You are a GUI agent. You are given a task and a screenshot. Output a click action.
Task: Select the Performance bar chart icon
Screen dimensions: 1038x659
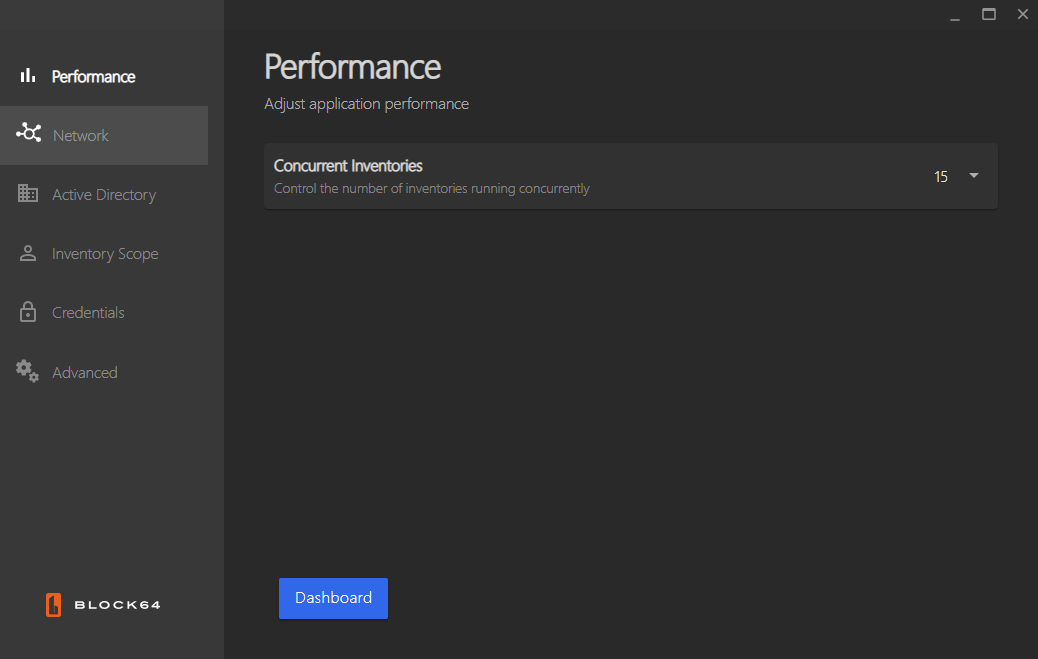[27, 74]
